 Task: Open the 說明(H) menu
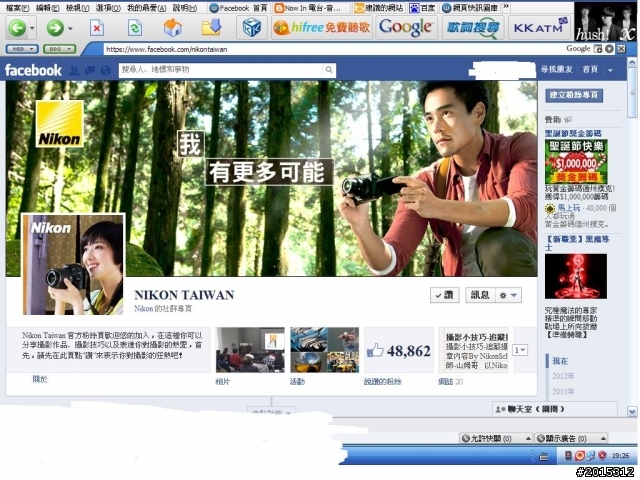(185, 8)
